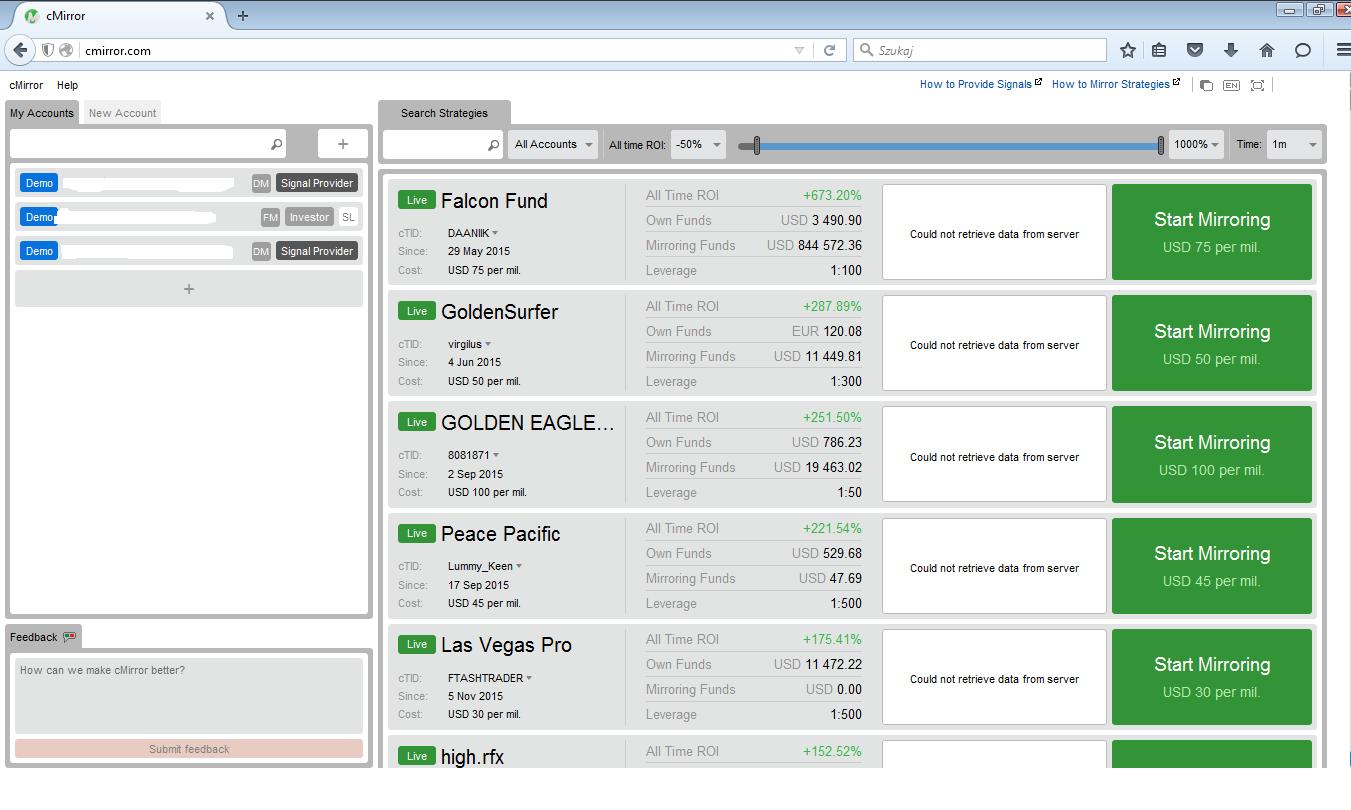1351x810 pixels.
Task: Click the Live badge for Falcon Fund
Action: tap(416, 200)
